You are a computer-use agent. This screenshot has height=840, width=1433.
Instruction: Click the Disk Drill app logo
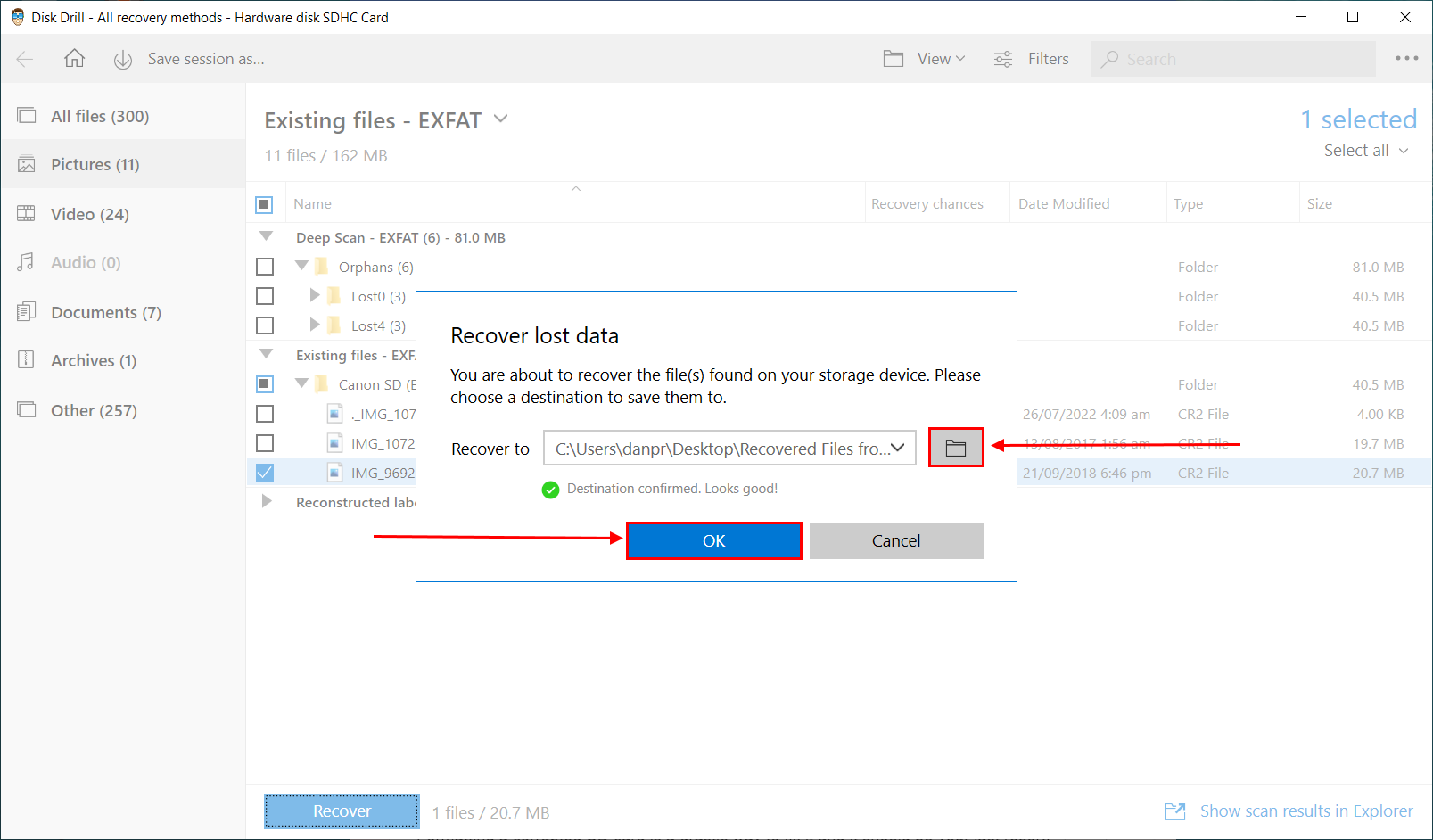click(17, 17)
